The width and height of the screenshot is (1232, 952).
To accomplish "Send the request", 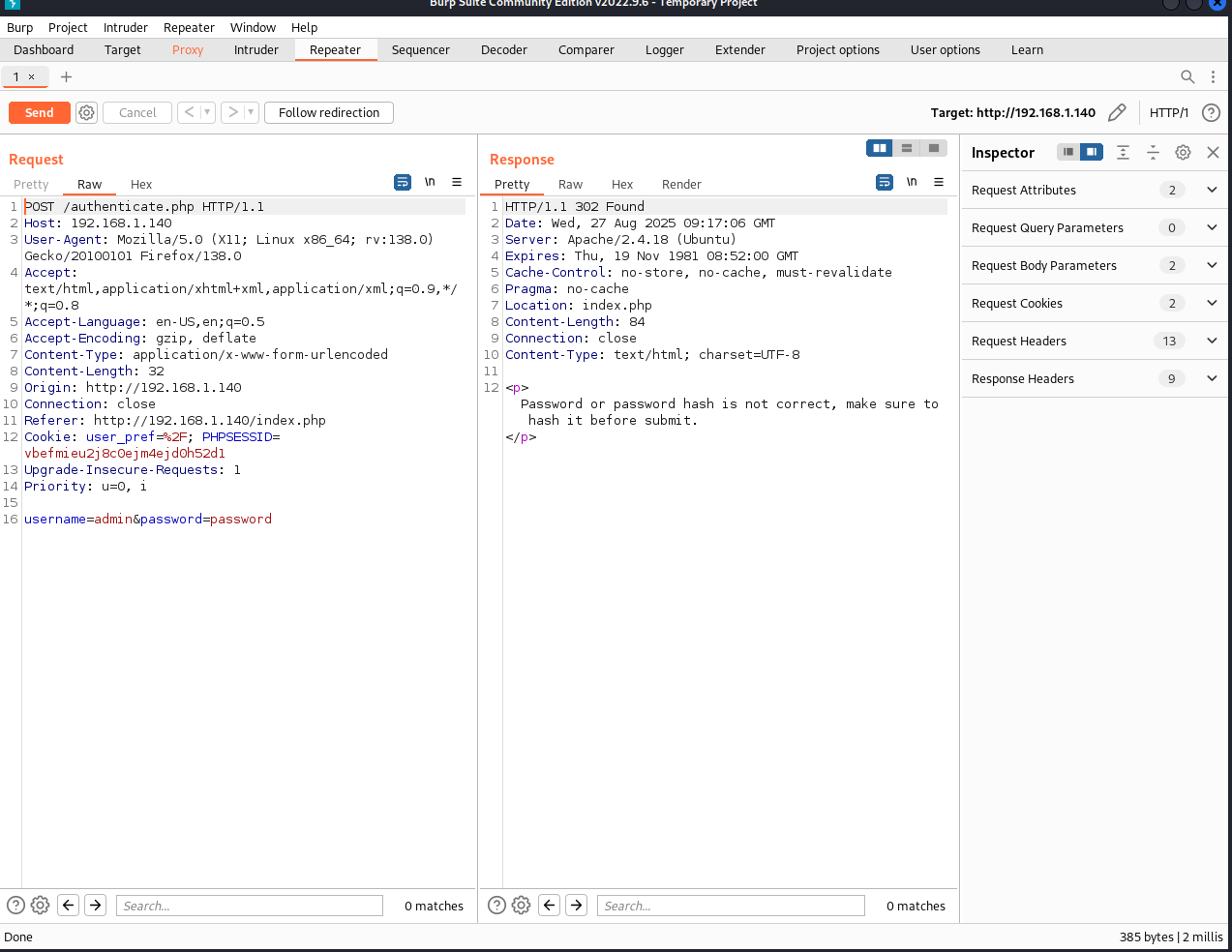I will (40, 113).
